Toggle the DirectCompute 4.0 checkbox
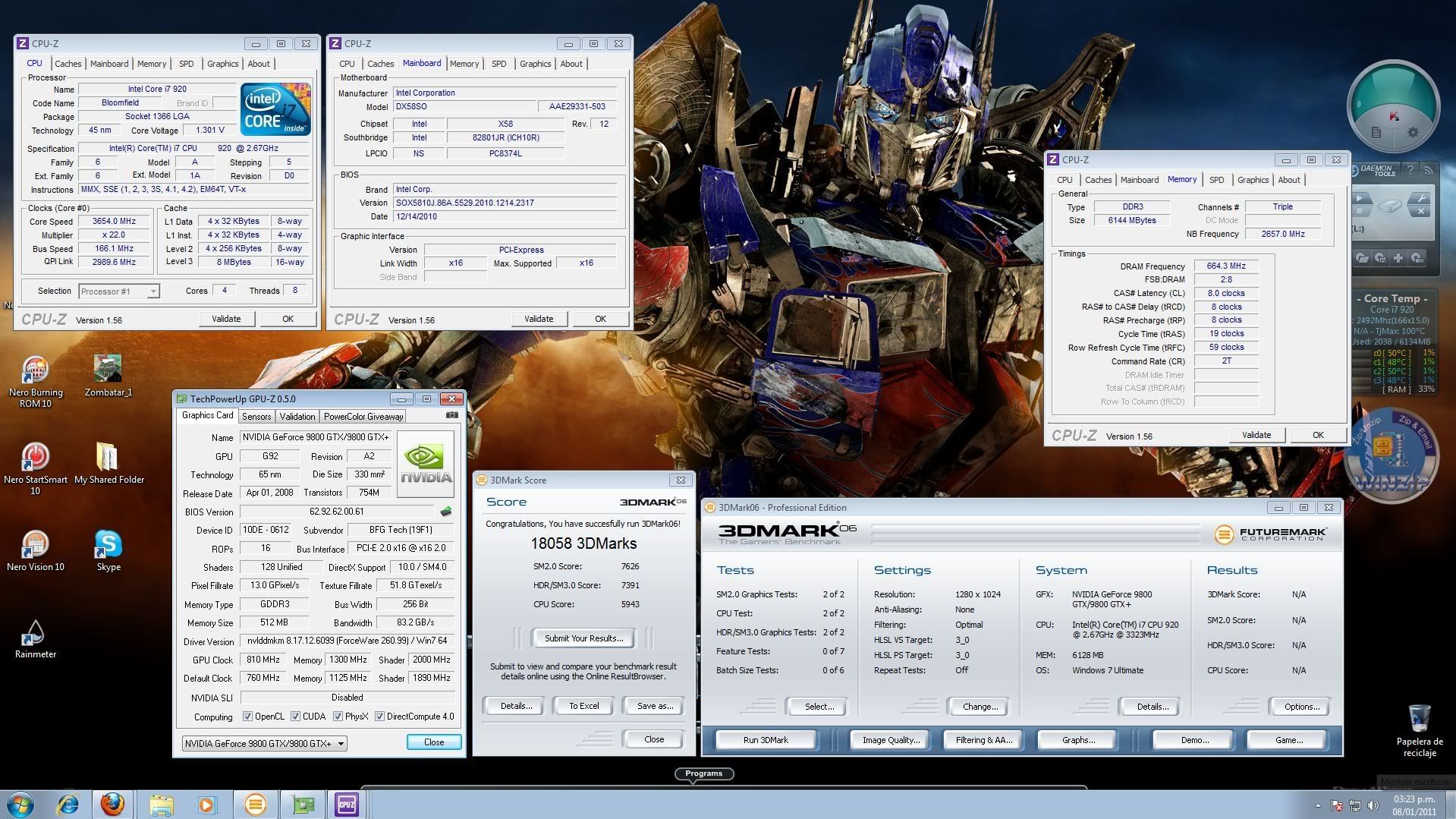Viewport: 1456px width, 819px height. tap(379, 717)
